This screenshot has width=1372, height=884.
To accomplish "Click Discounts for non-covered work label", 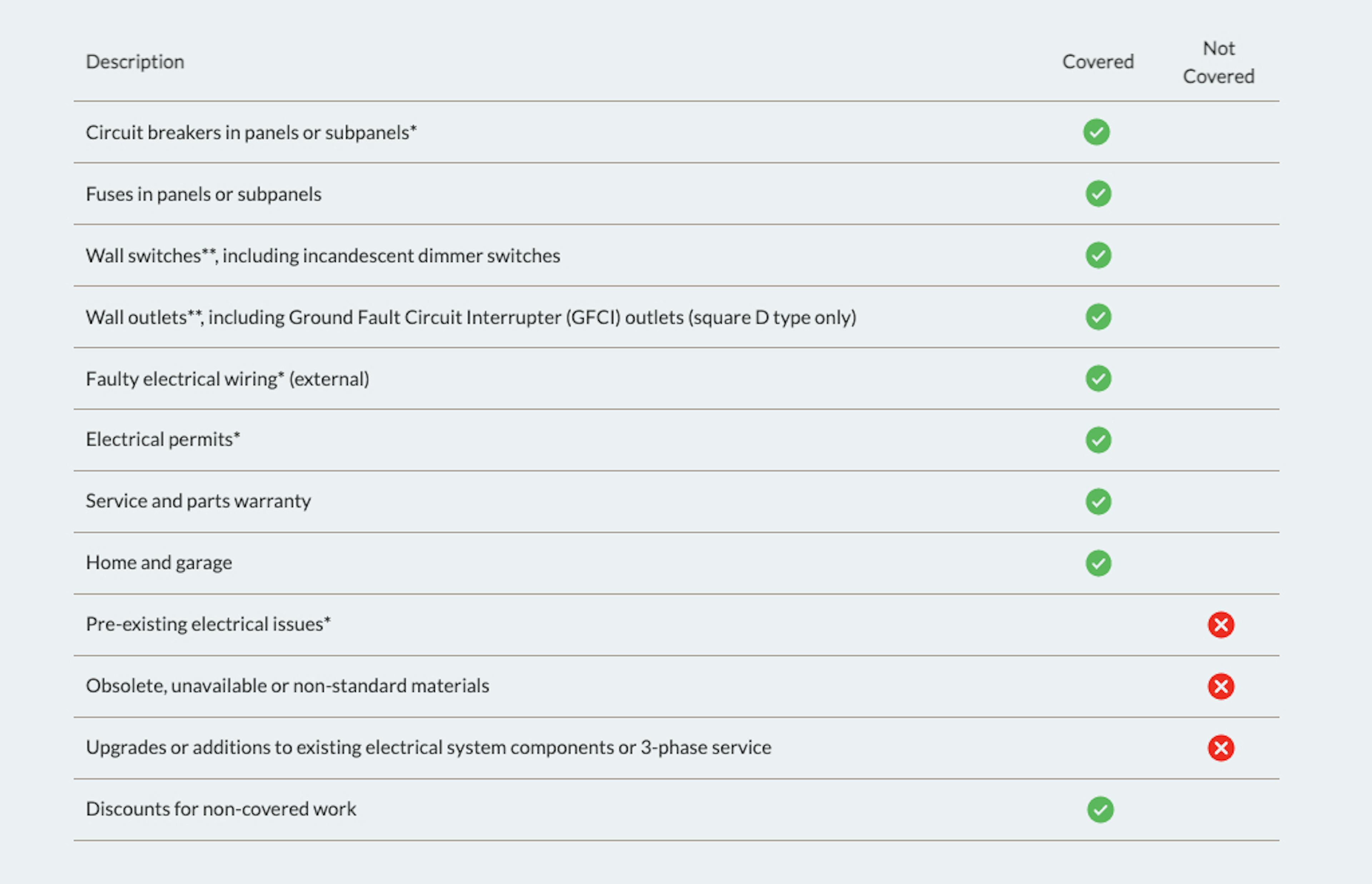I will (x=221, y=809).
